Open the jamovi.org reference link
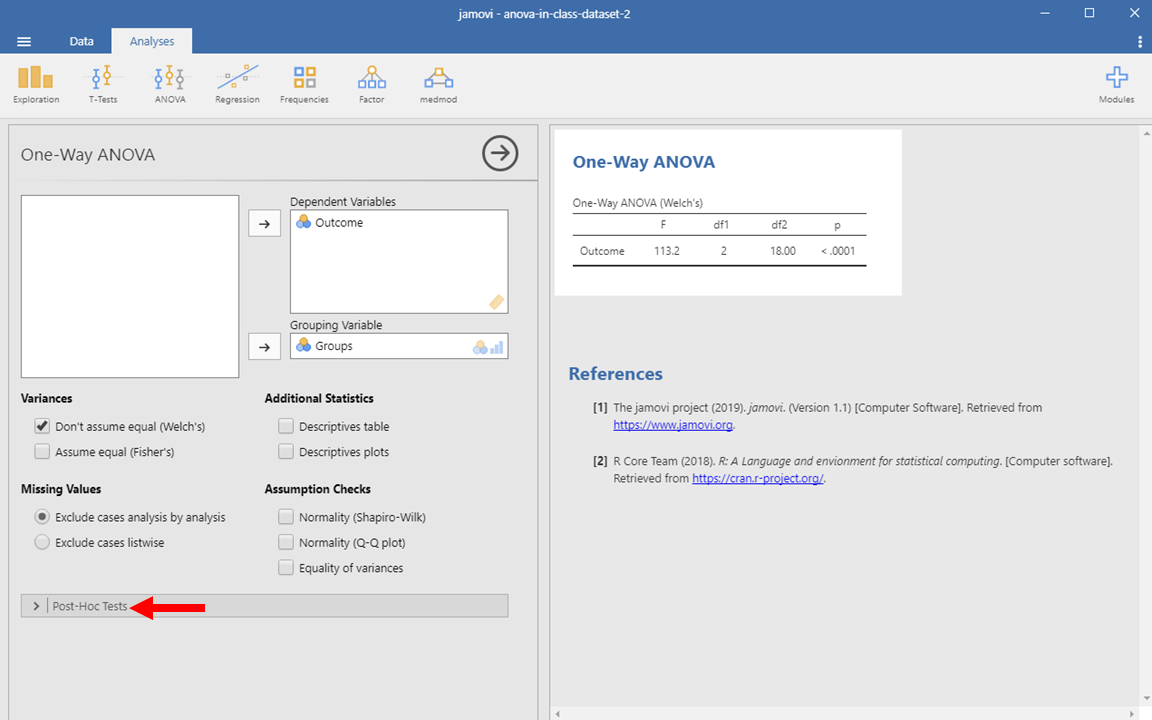 click(673, 425)
